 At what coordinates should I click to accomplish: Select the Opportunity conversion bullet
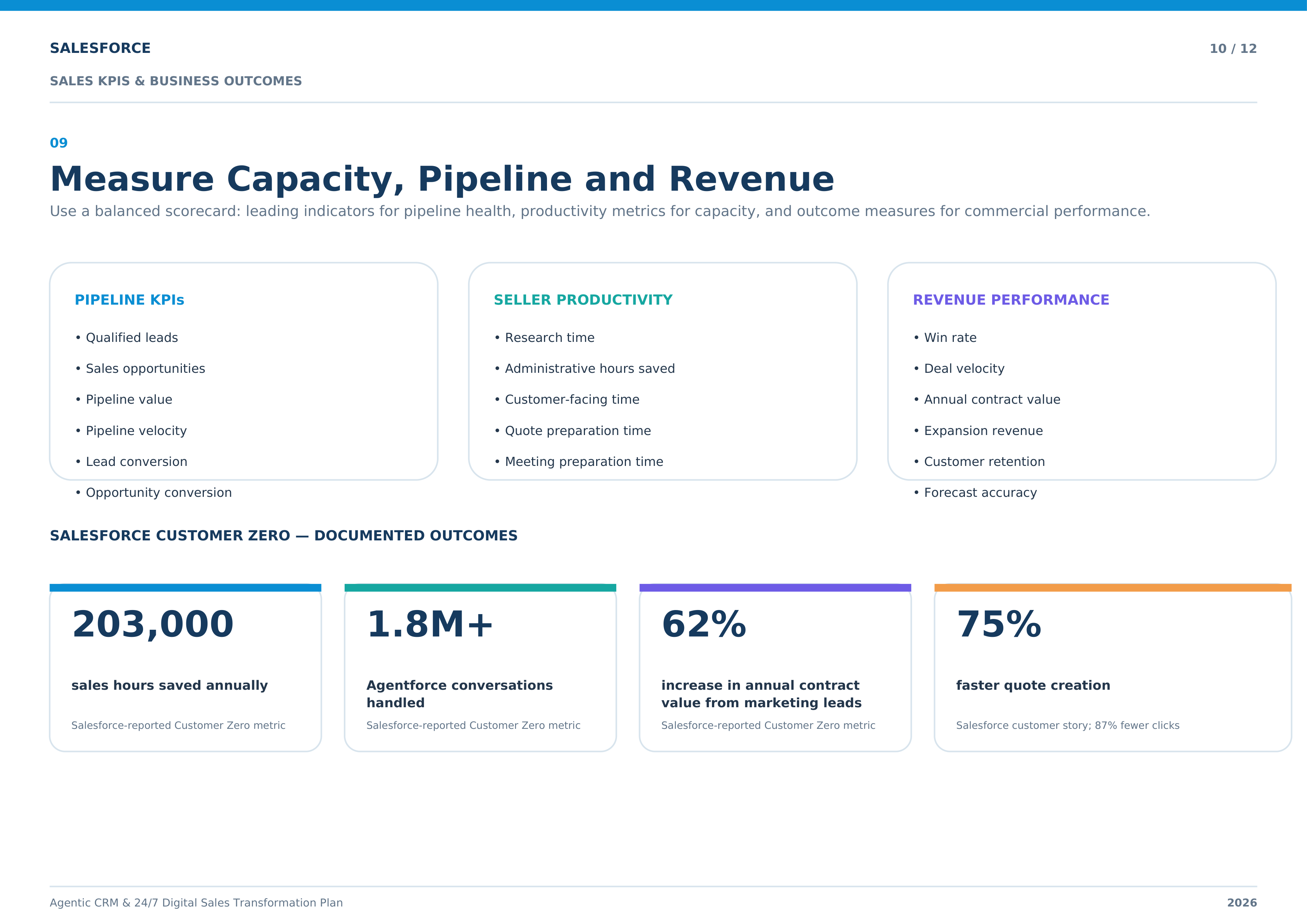coord(153,493)
